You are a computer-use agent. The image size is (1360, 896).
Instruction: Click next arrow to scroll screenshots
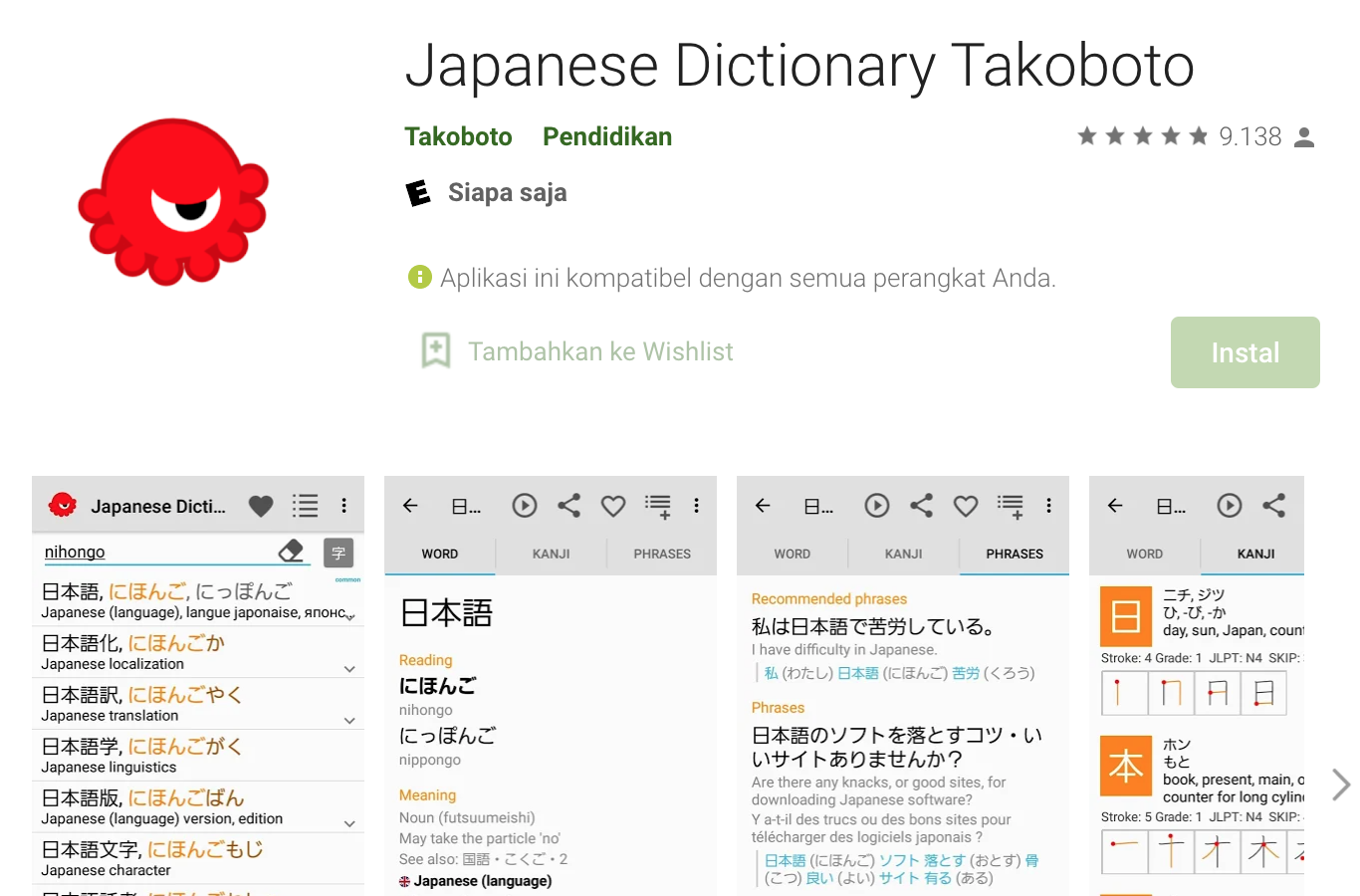click(x=1340, y=784)
